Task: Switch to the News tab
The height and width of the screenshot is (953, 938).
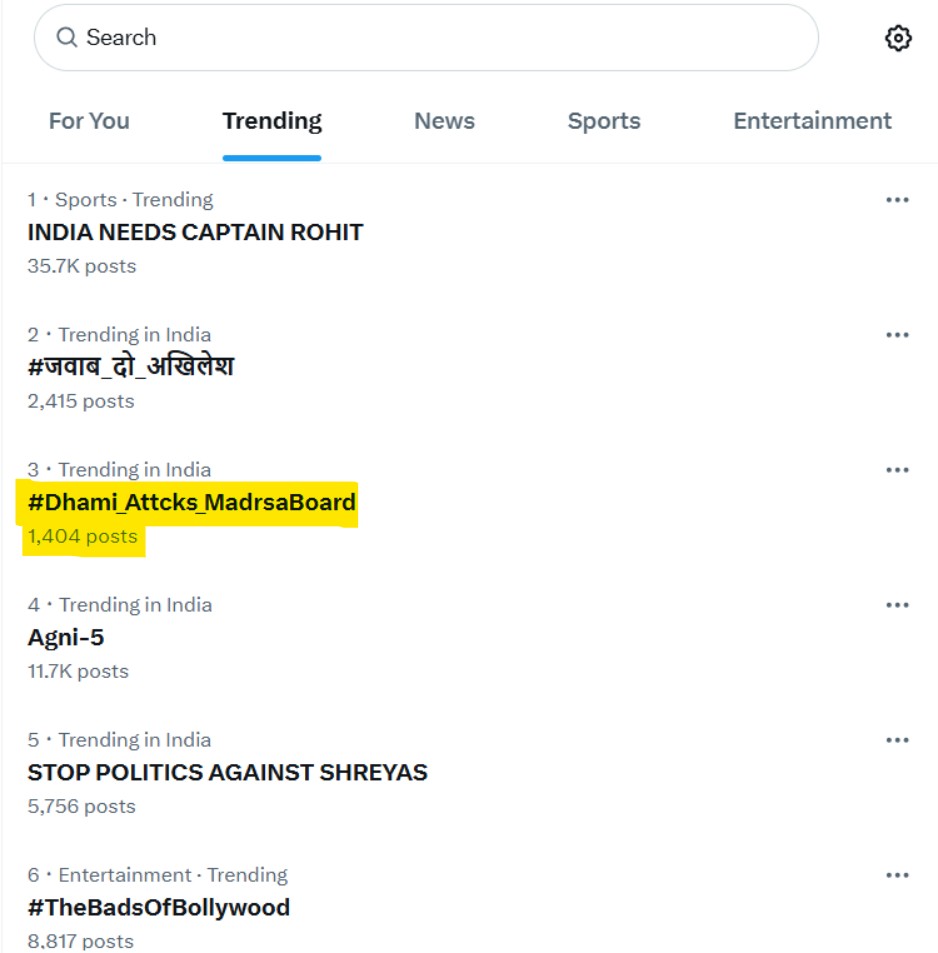Action: (444, 121)
